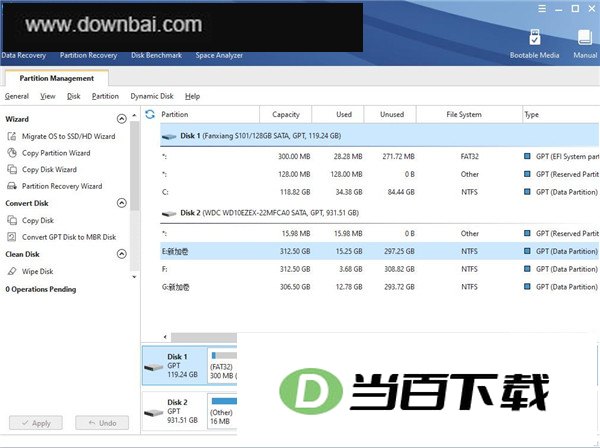Select the 300.00 MB FAT32 partition row
Screen dimensions: 600x448
[380, 156]
